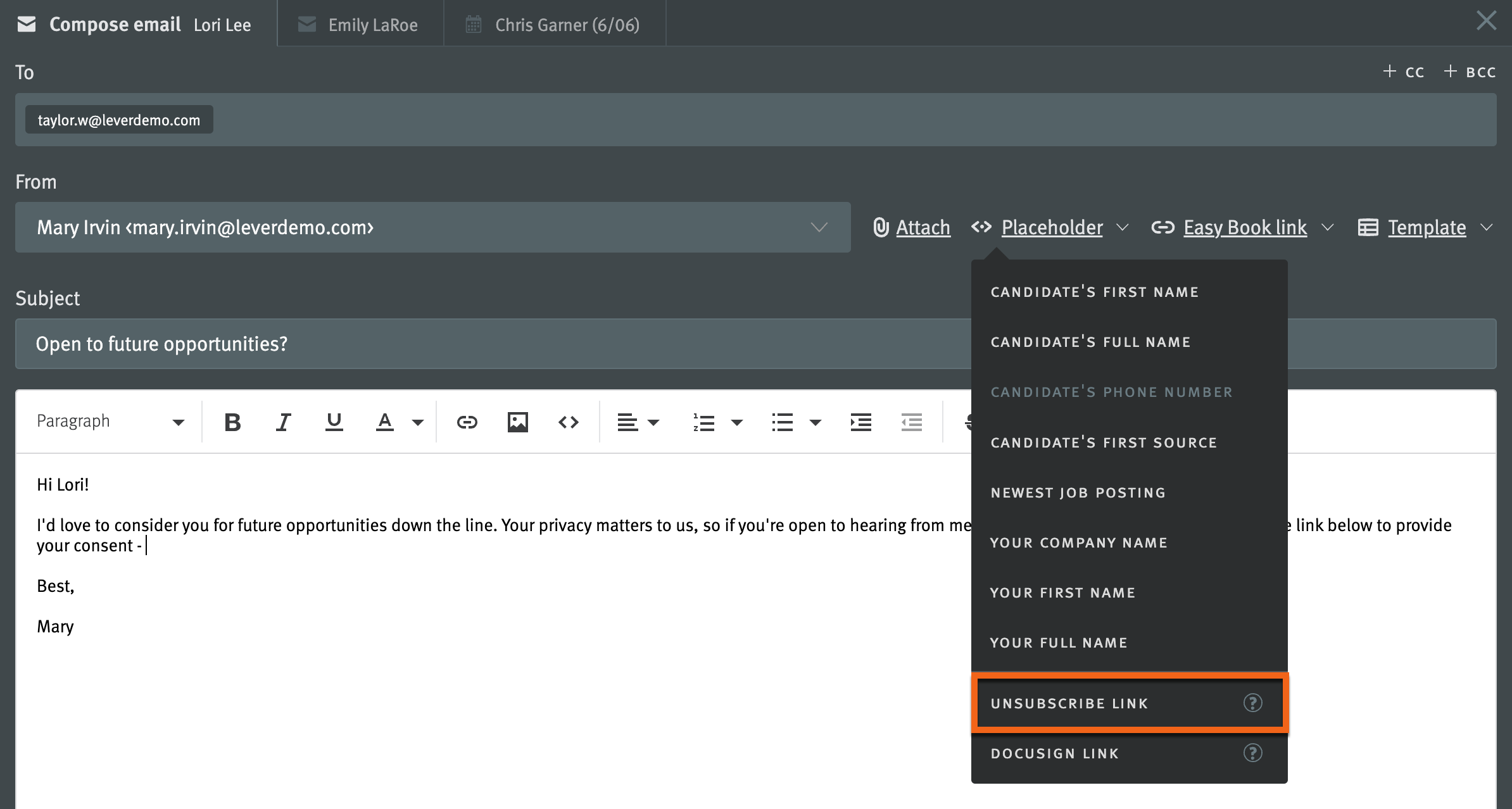
Task: Insert hyperlink using link icon in toolbar
Action: 467,422
